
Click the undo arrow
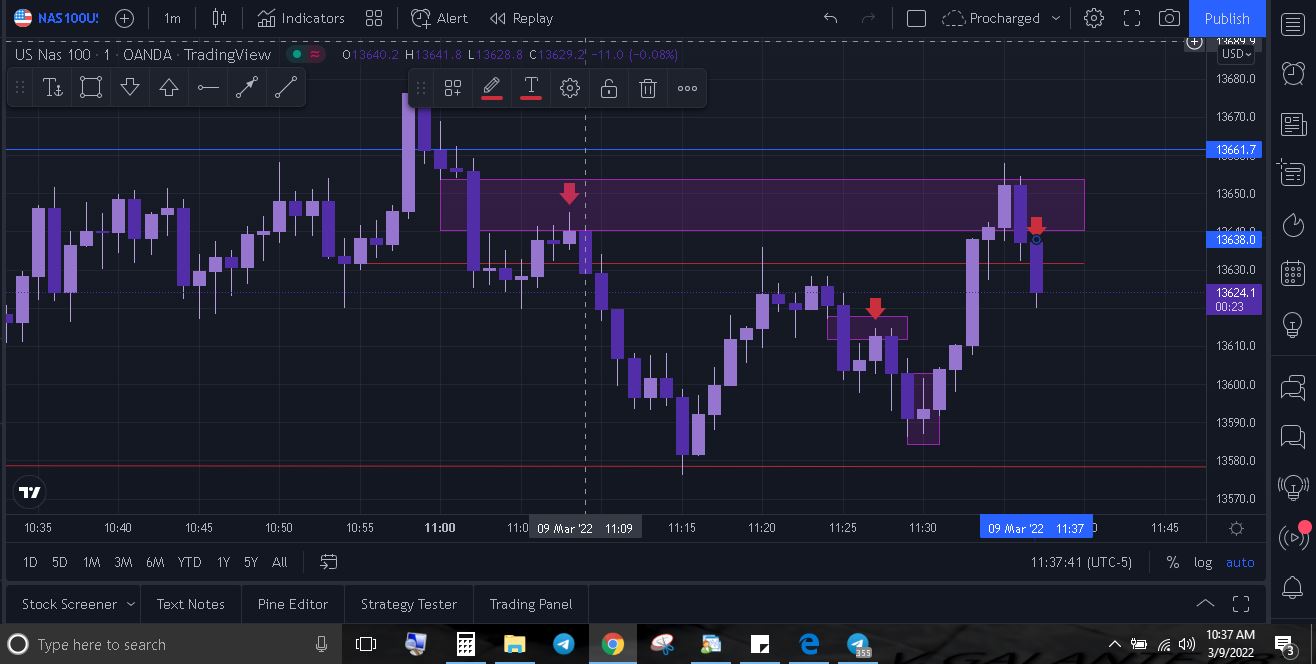point(830,18)
